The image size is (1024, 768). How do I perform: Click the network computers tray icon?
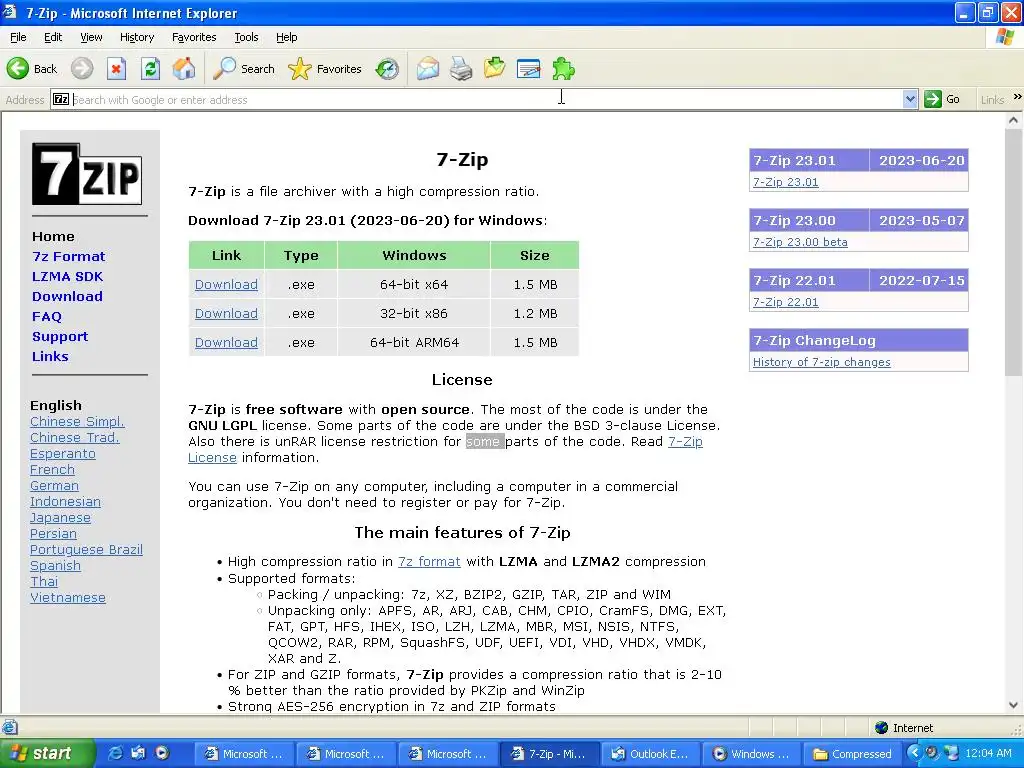952,753
